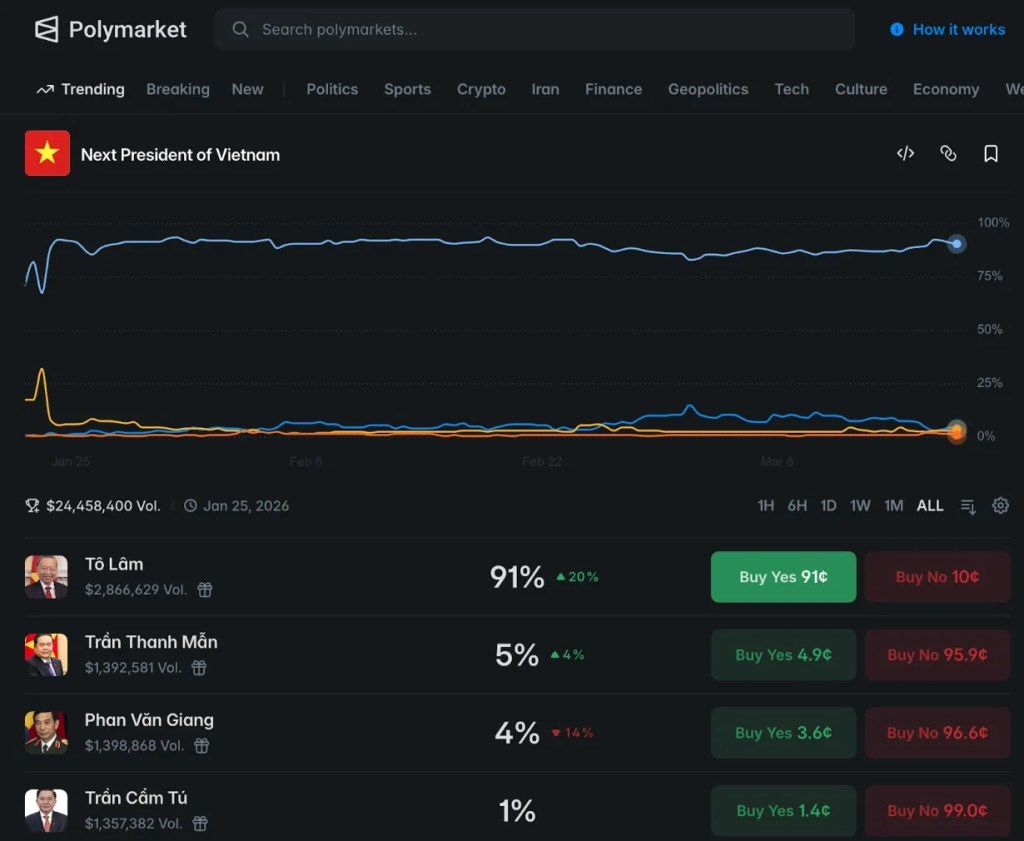
Task: Click Phan Văn Giang's profile thumbnail
Action: pos(46,733)
